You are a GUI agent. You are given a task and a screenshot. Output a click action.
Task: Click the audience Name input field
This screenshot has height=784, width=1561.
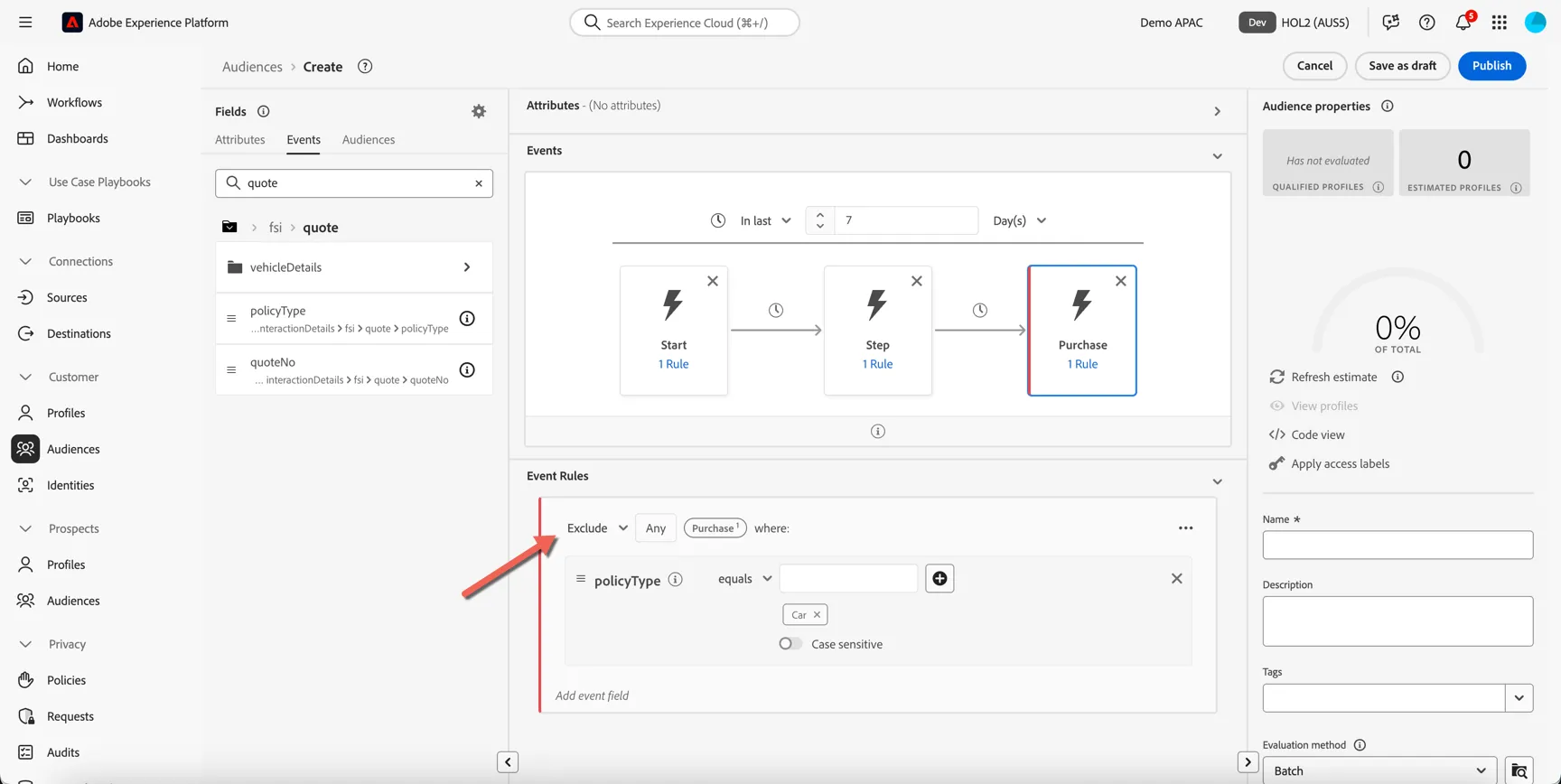(x=1397, y=545)
